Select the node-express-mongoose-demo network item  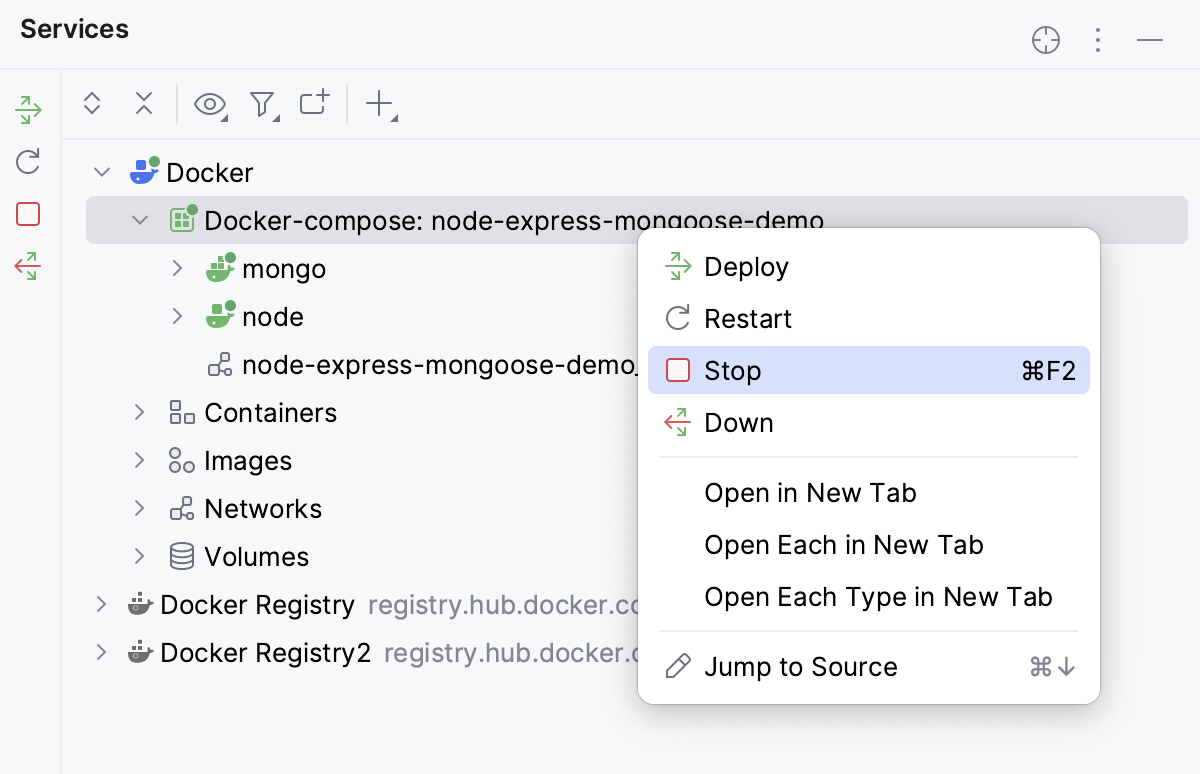(420, 364)
